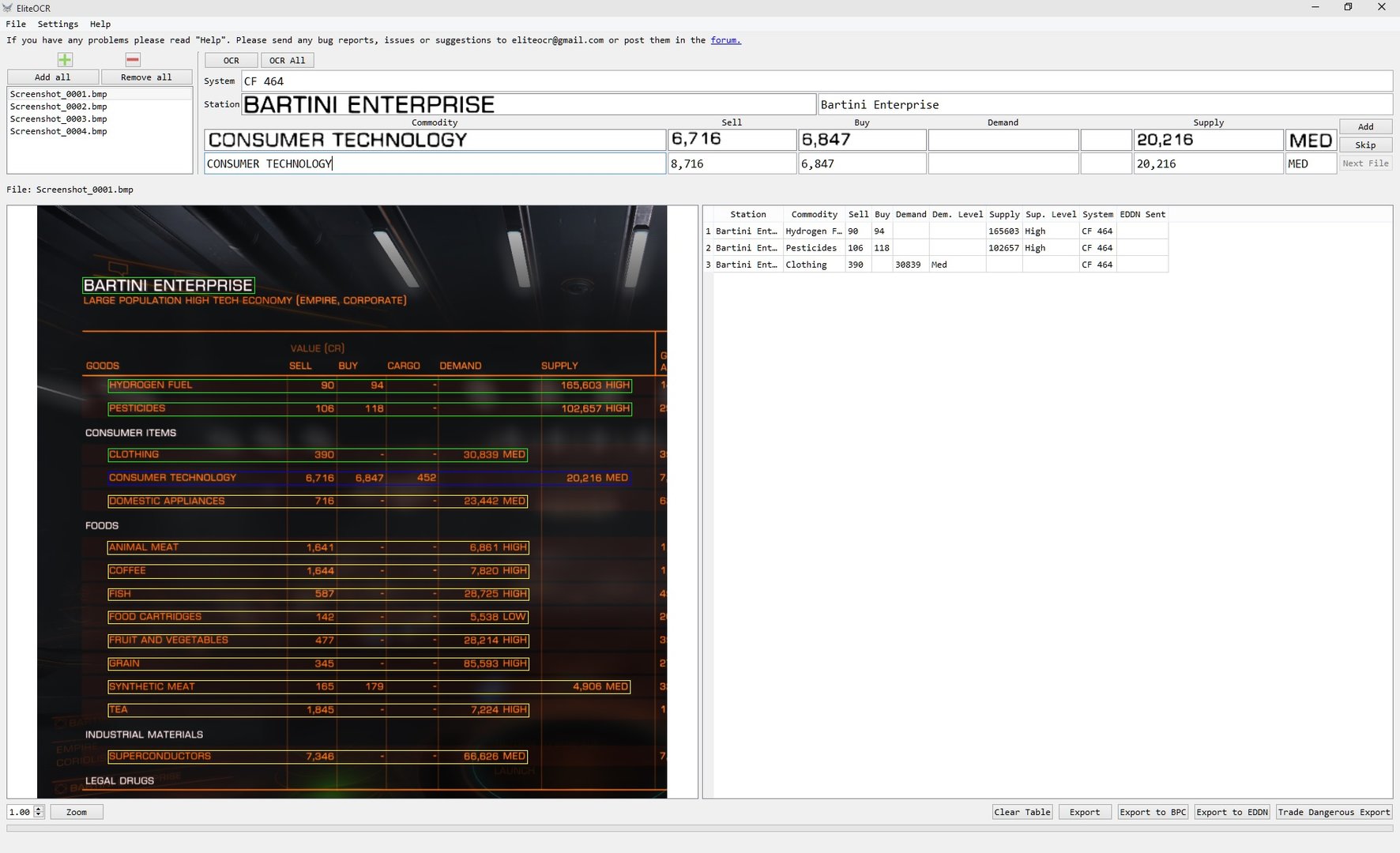Click the COFFEE line in screenshot preview
This screenshot has width=1400, height=853.
(318, 570)
